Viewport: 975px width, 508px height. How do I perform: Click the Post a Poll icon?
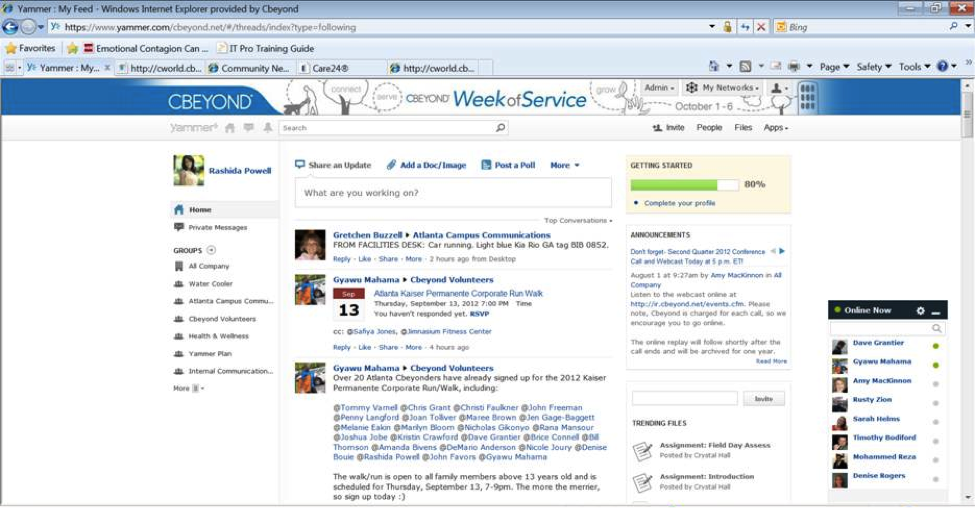486,165
